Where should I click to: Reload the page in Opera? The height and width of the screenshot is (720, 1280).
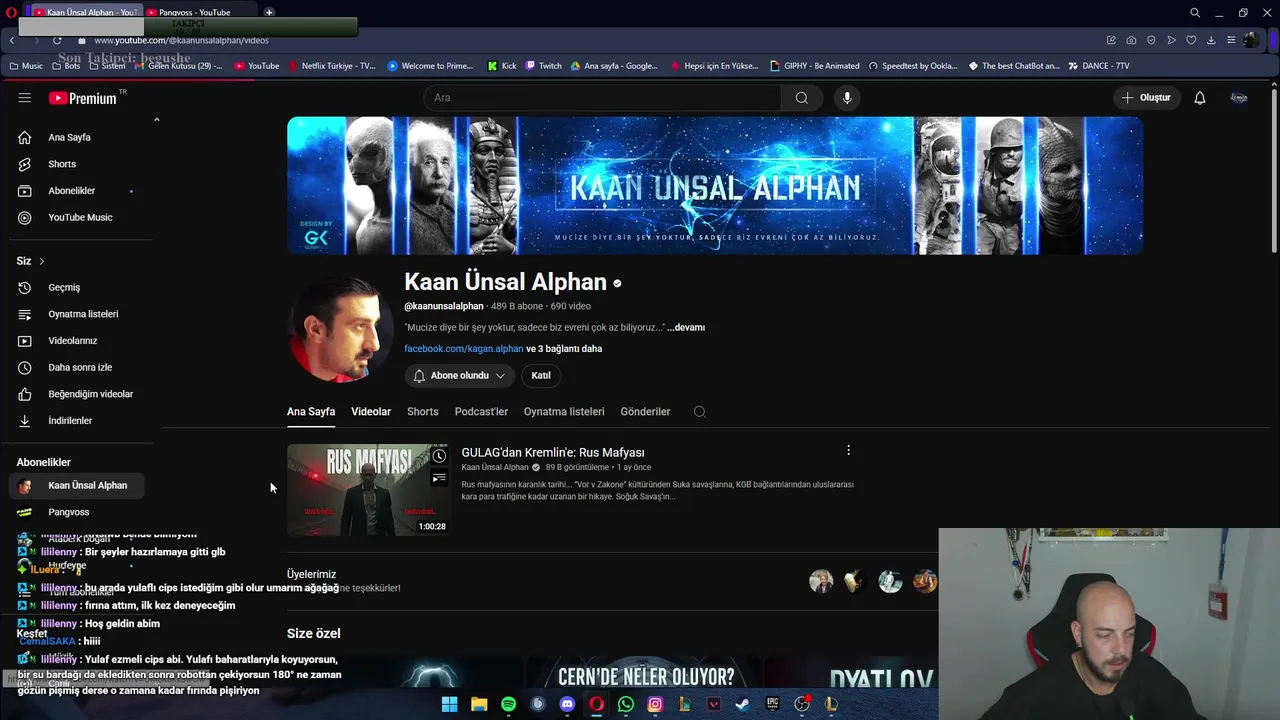coord(57,40)
